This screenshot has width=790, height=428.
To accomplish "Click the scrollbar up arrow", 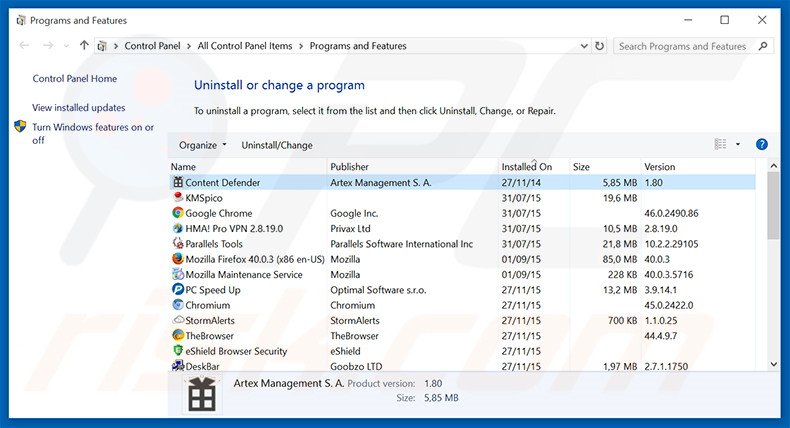I will (x=773, y=165).
